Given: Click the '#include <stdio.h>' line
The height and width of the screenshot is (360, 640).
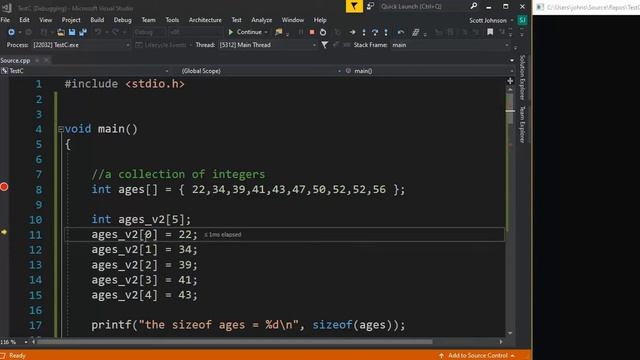Looking at the screenshot, I should click(x=124, y=84).
